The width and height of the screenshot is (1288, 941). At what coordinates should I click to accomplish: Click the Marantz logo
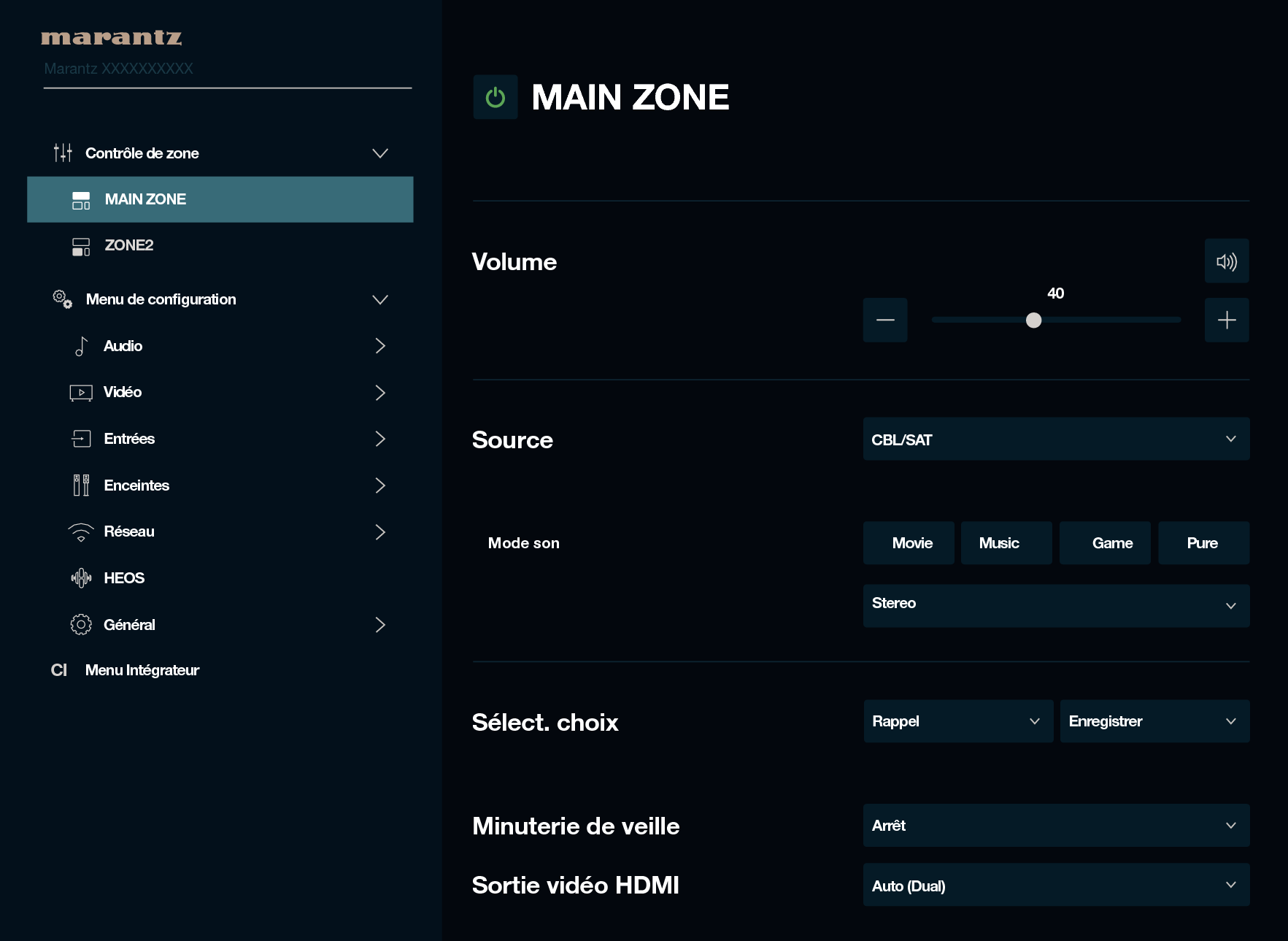(x=111, y=38)
